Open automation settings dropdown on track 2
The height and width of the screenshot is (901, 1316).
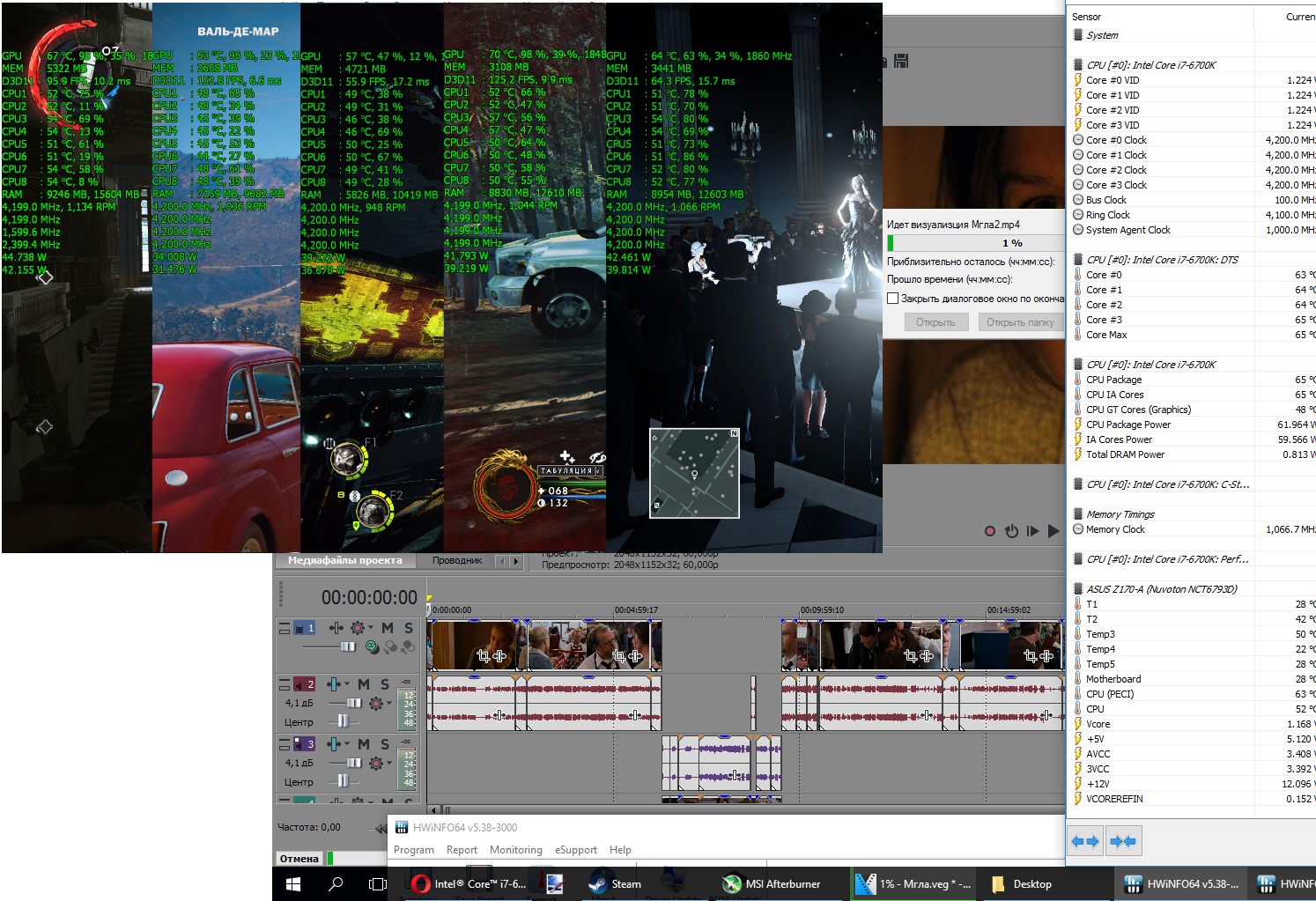(x=347, y=684)
